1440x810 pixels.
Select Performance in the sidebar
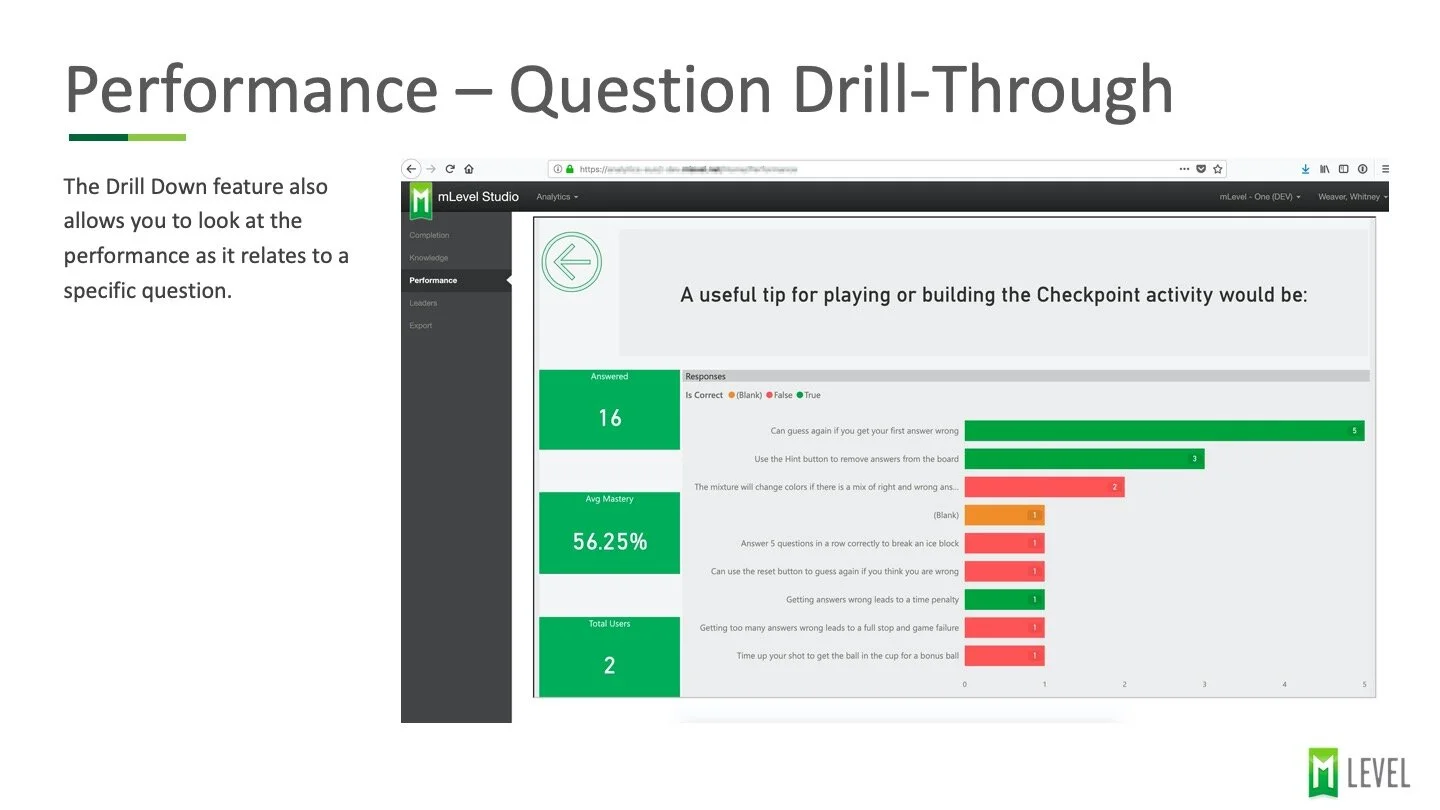(x=456, y=280)
